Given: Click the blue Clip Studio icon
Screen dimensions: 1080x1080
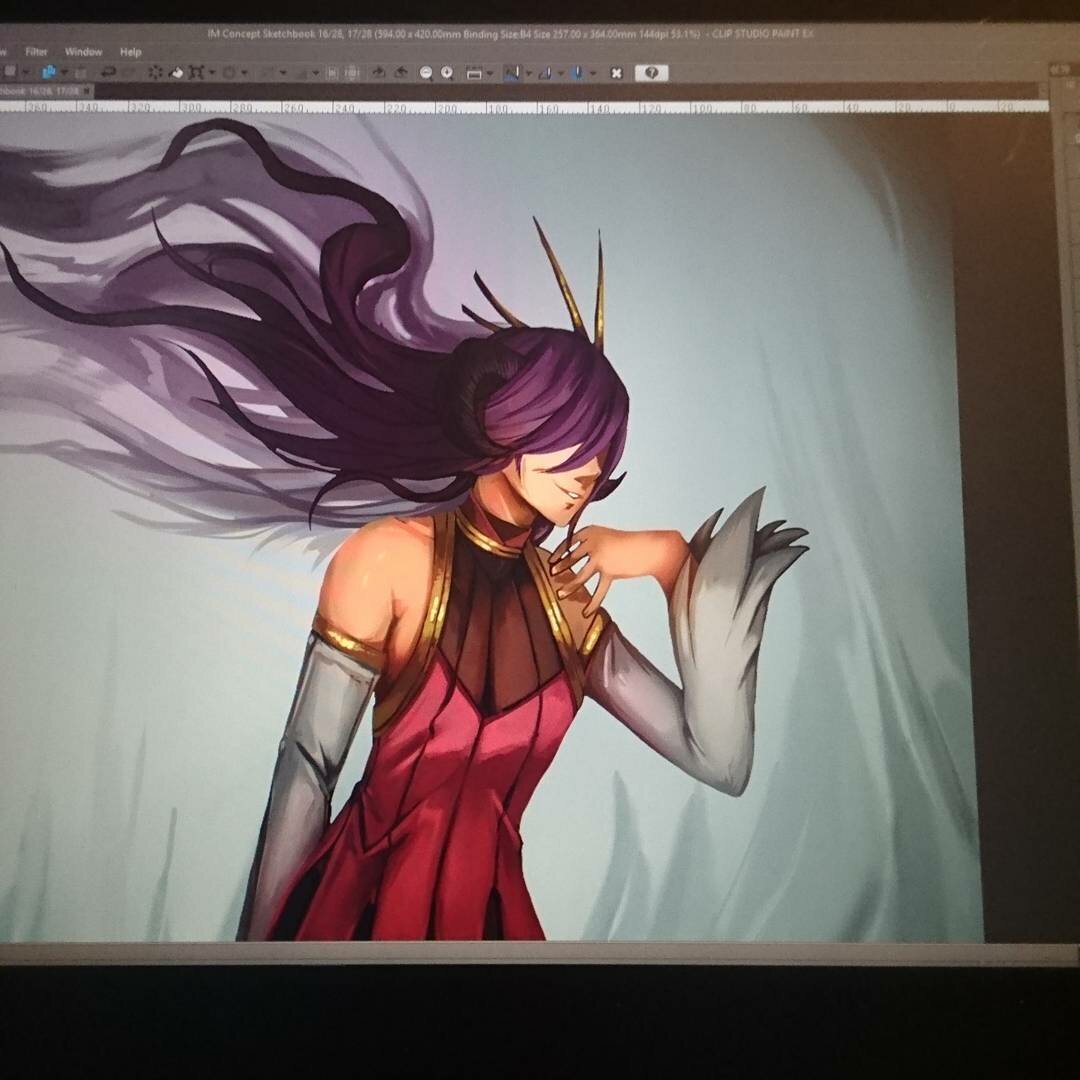Looking at the screenshot, I should tap(48, 73).
